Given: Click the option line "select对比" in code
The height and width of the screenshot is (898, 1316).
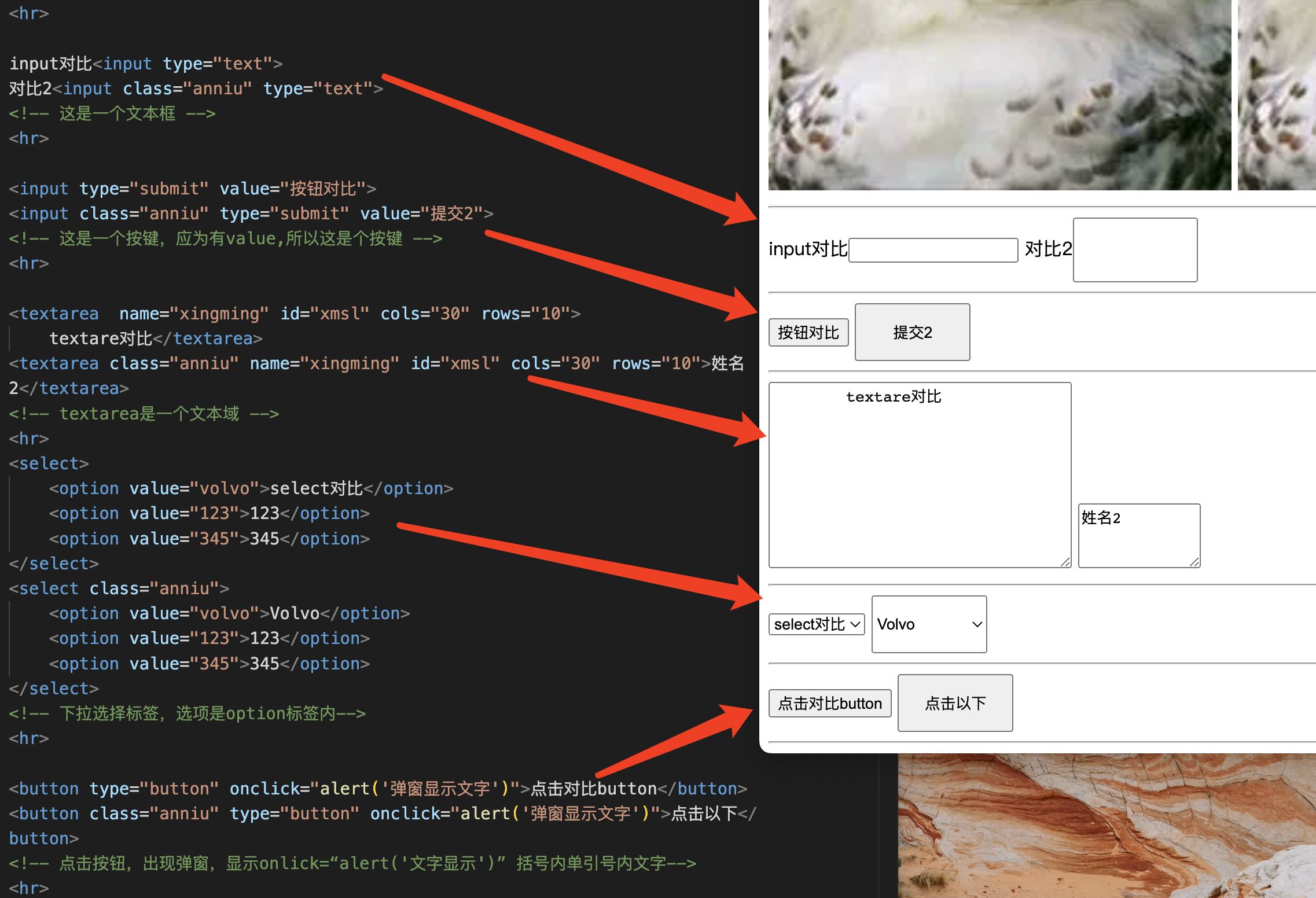Looking at the screenshot, I should coord(251,488).
